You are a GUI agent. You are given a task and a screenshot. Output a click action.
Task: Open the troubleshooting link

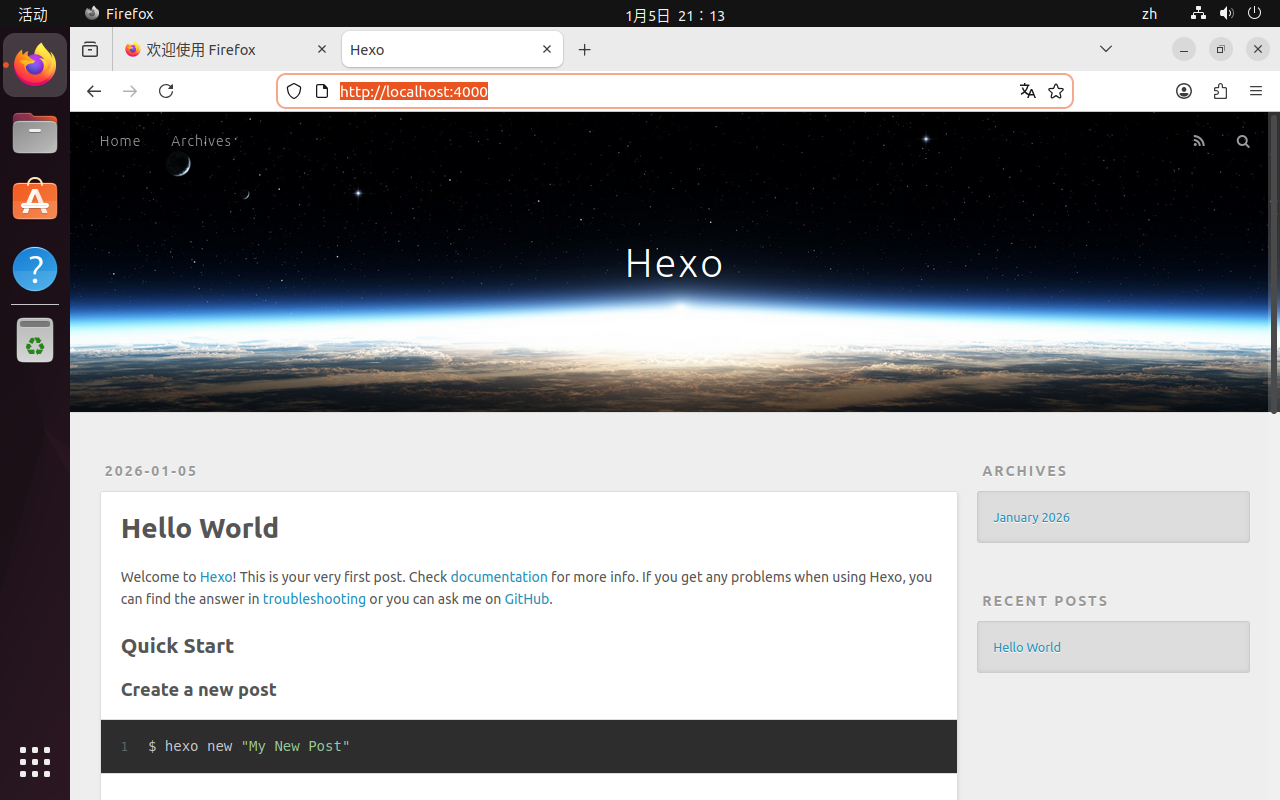coord(314,599)
